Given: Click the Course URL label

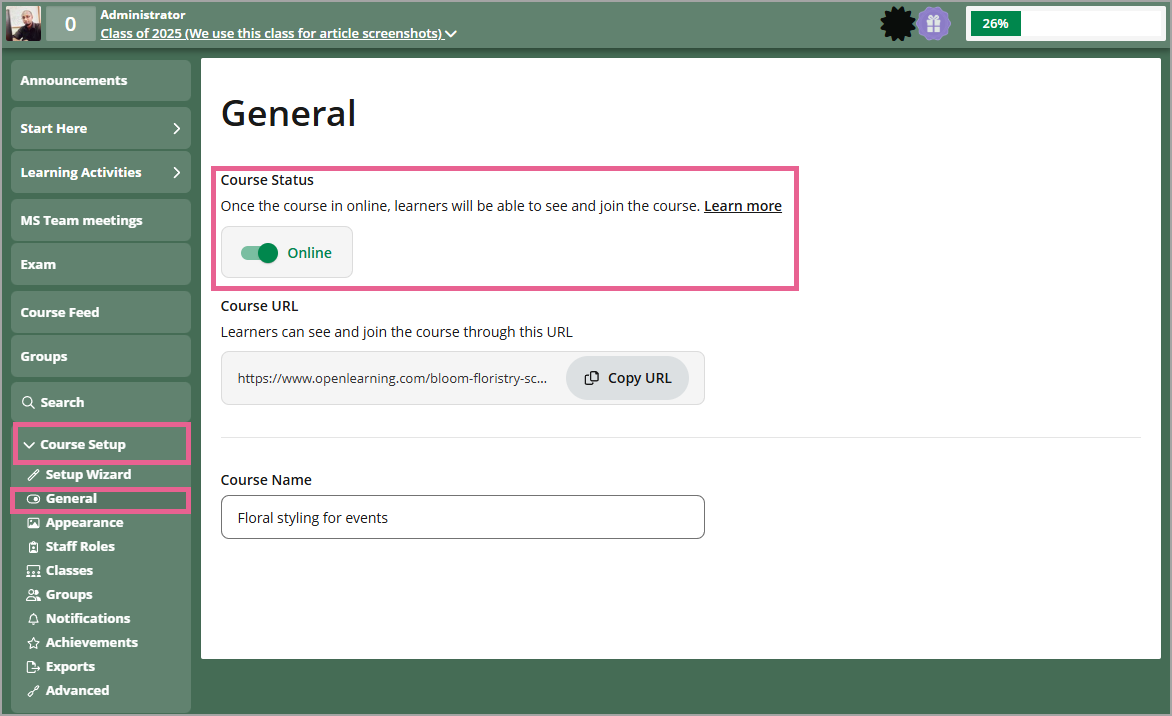Looking at the screenshot, I should pos(259,306).
